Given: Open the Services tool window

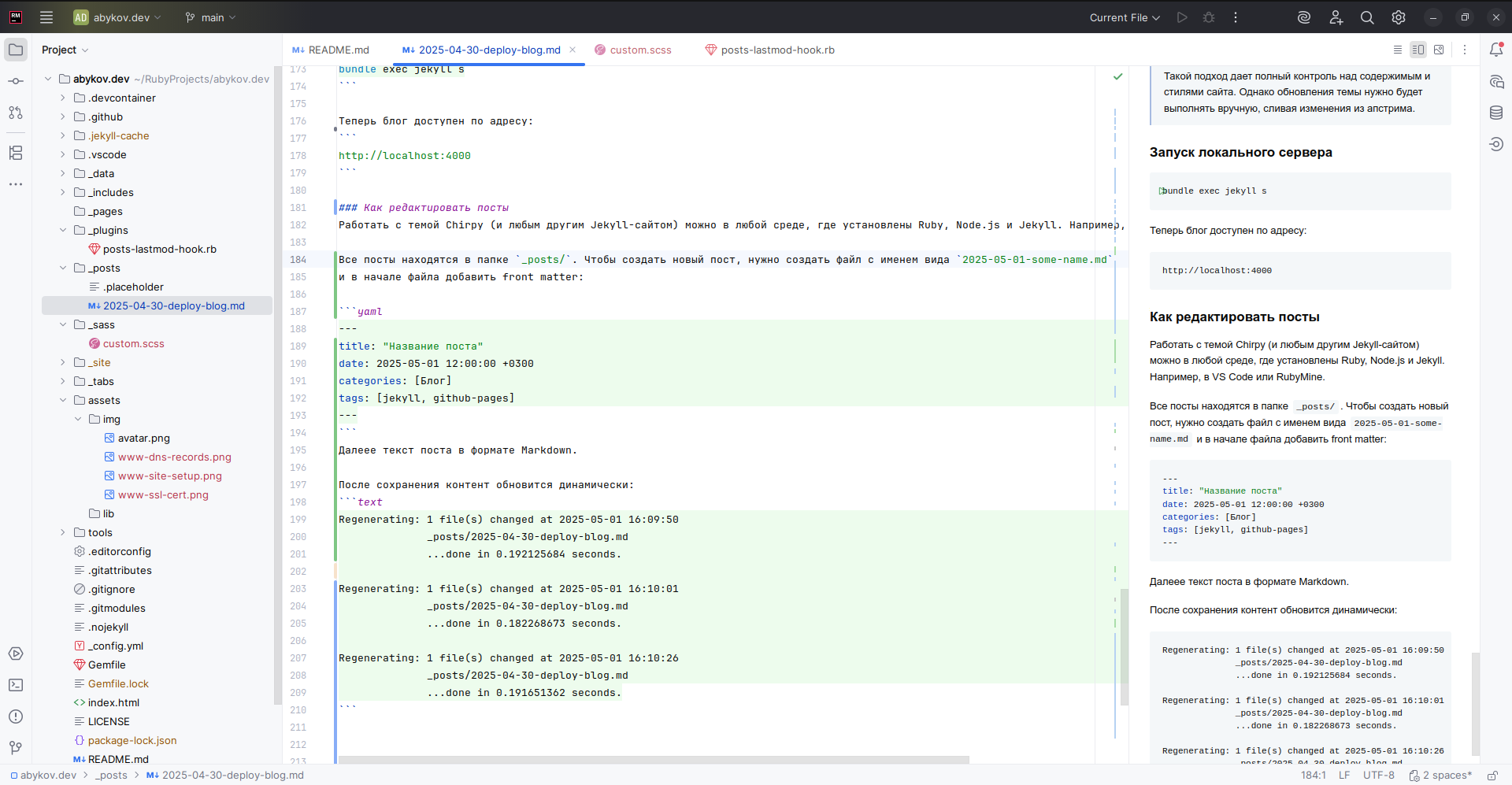Looking at the screenshot, I should pyautogui.click(x=16, y=654).
